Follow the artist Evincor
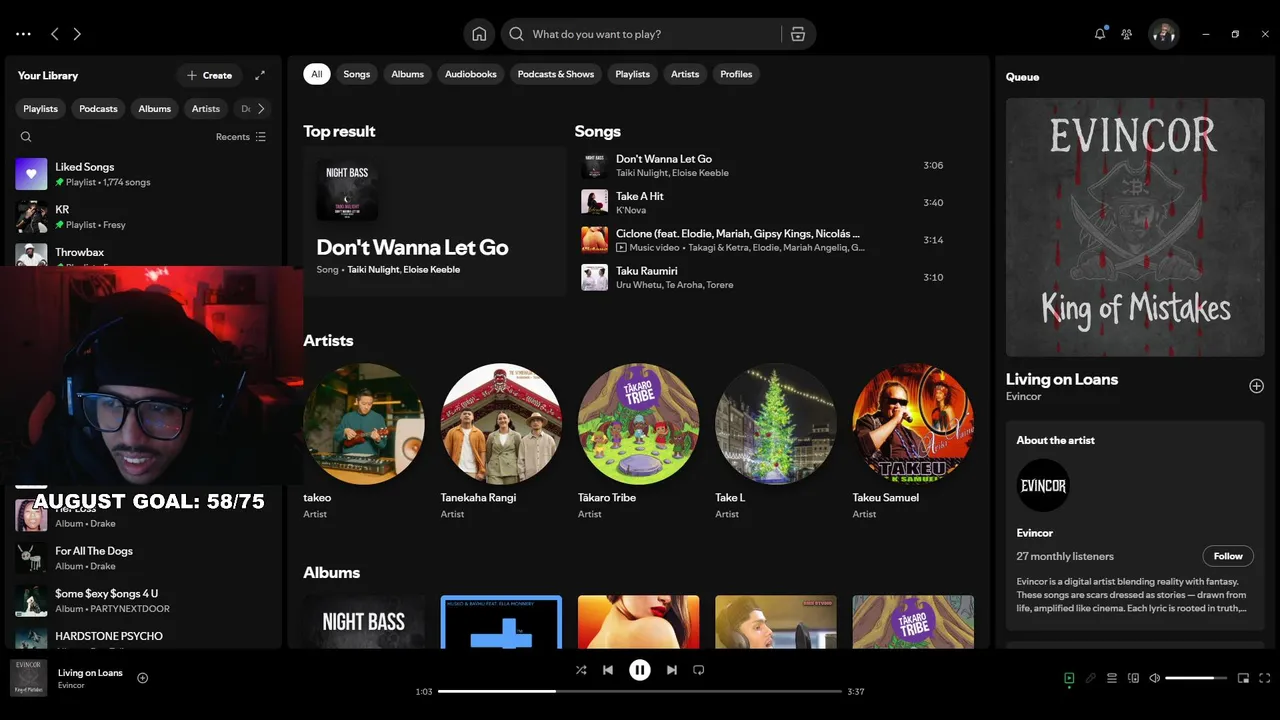The image size is (1280, 720). pos(1228,556)
